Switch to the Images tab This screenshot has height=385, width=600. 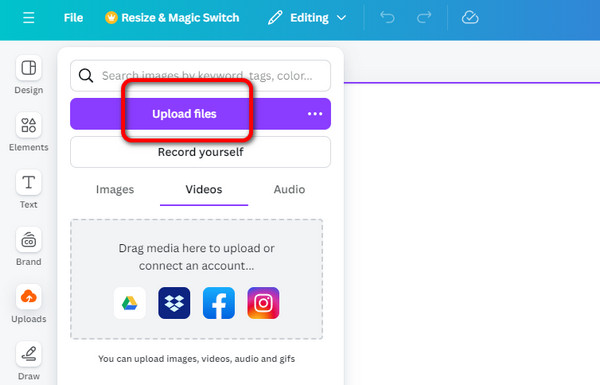pyautogui.click(x=115, y=189)
